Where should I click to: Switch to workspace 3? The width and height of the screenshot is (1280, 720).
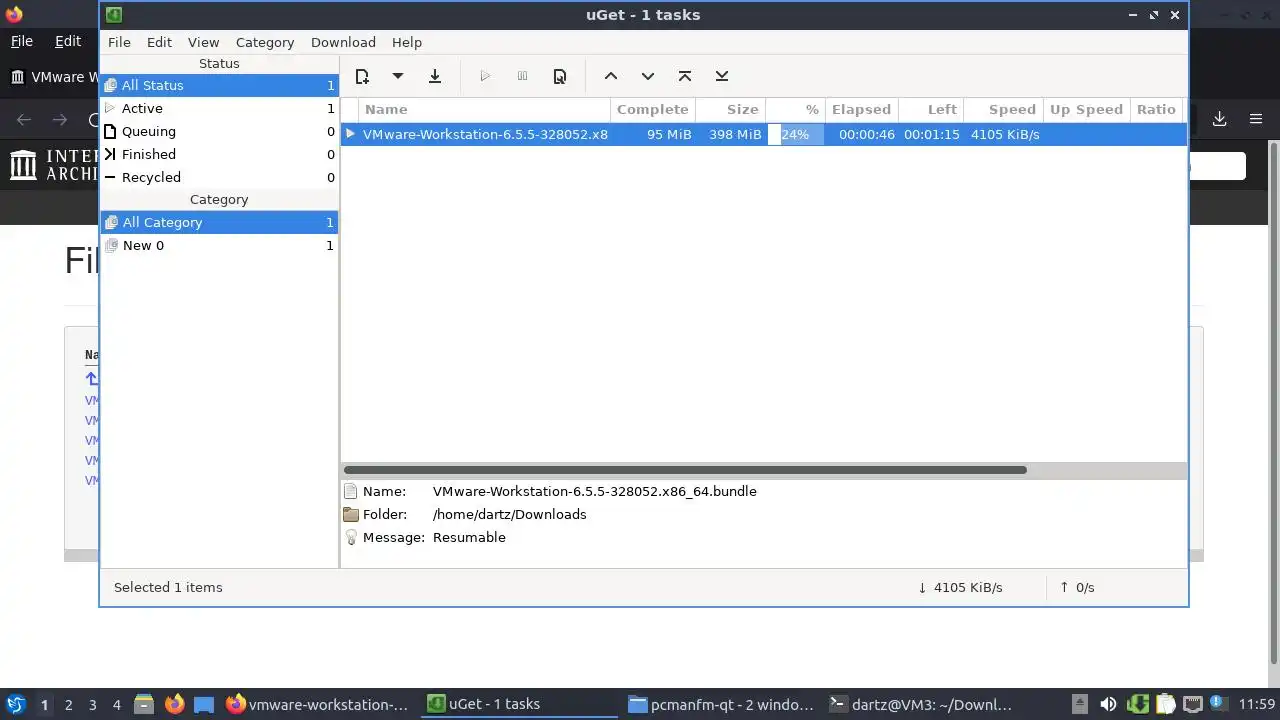point(93,704)
